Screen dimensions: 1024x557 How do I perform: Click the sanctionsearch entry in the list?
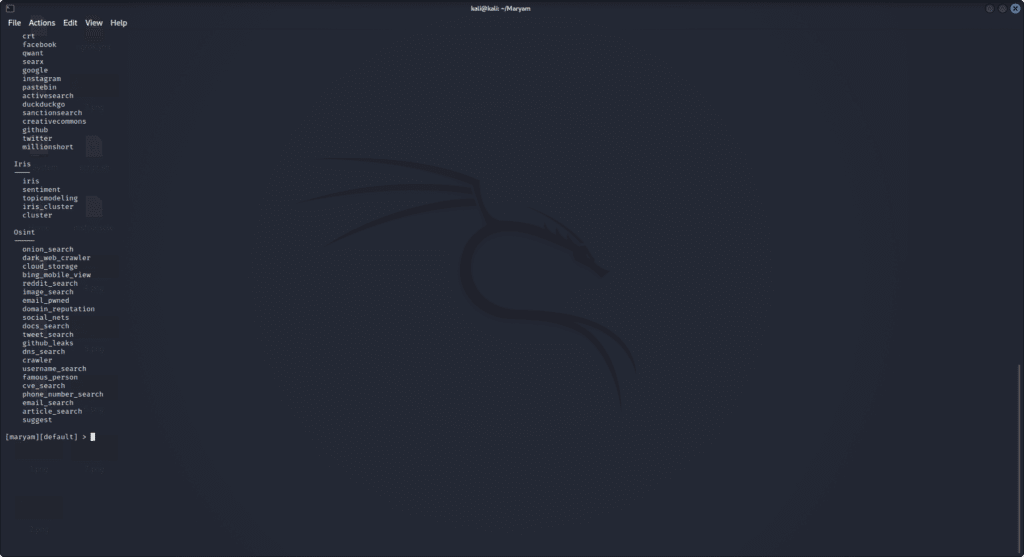coord(52,113)
